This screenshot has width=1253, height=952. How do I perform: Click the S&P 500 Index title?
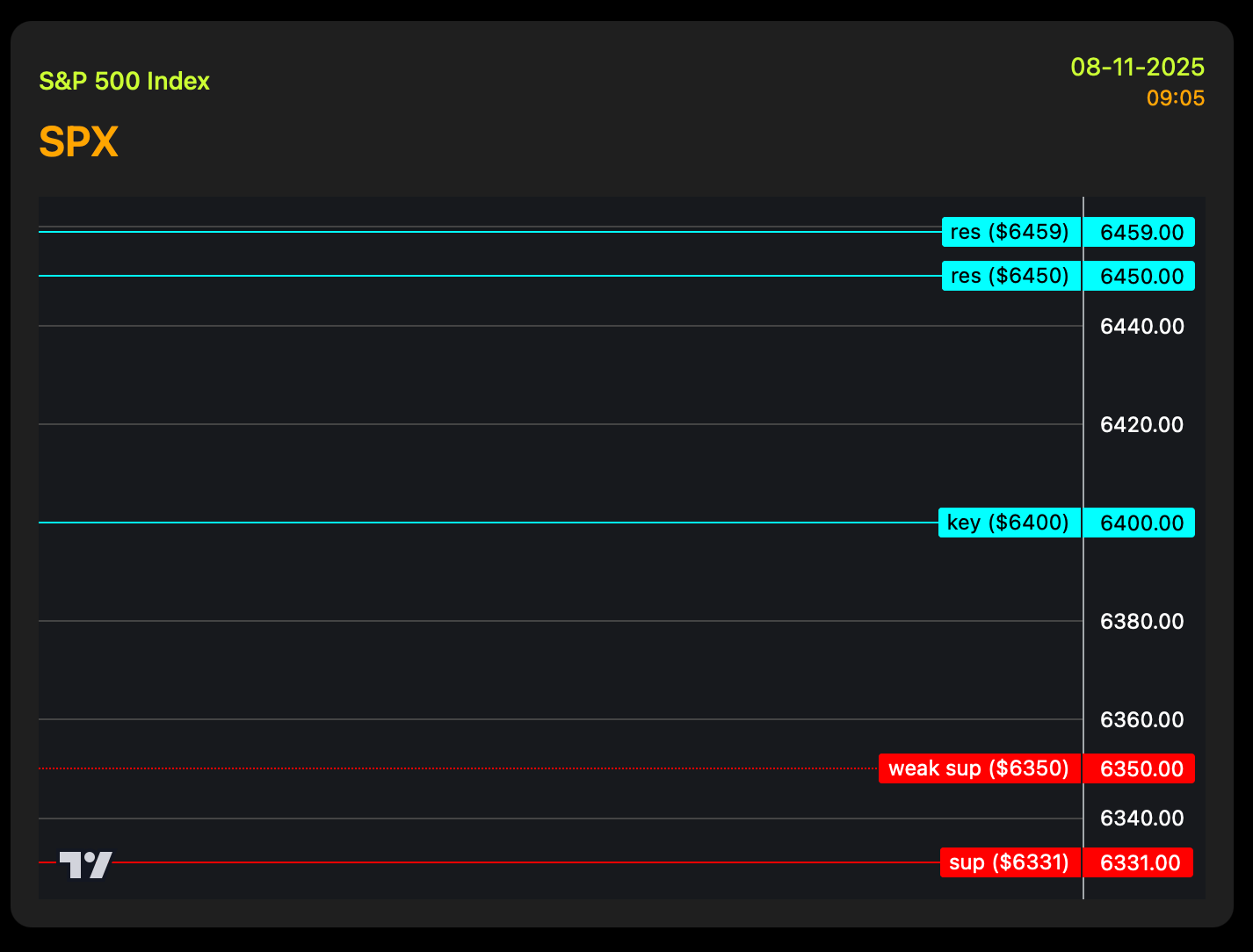point(125,82)
